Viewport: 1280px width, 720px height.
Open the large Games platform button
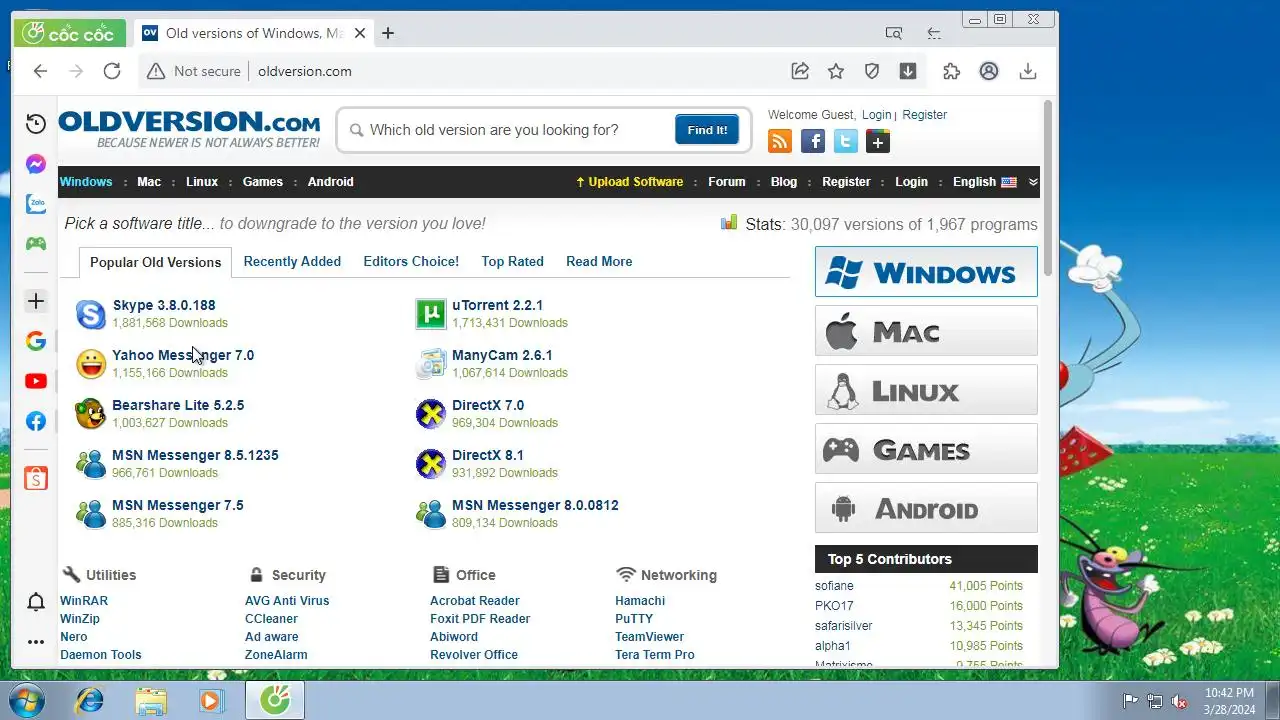point(926,449)
